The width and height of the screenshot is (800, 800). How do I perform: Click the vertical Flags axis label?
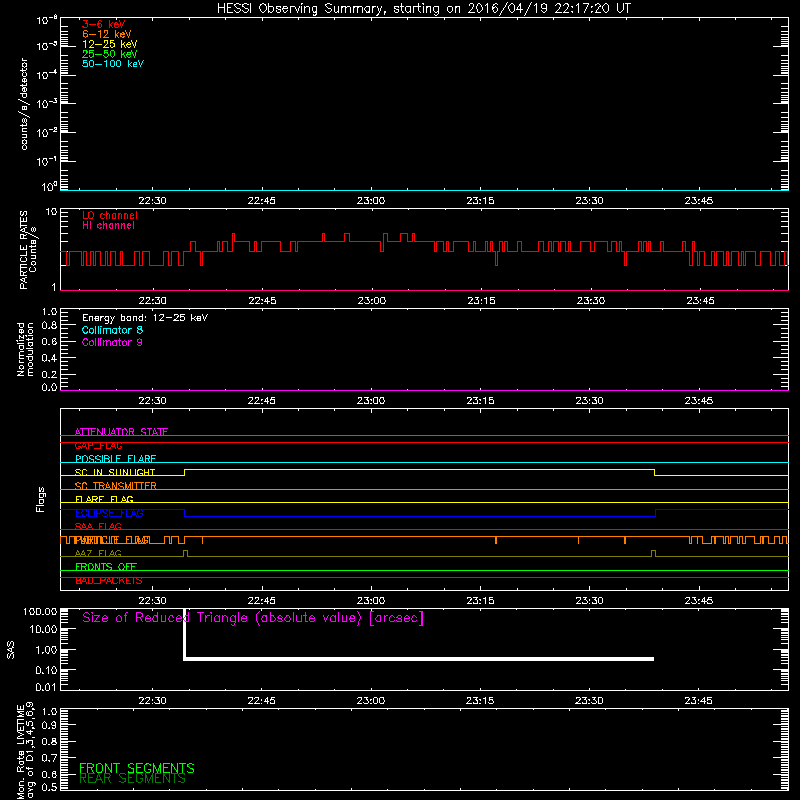(41, 499)
